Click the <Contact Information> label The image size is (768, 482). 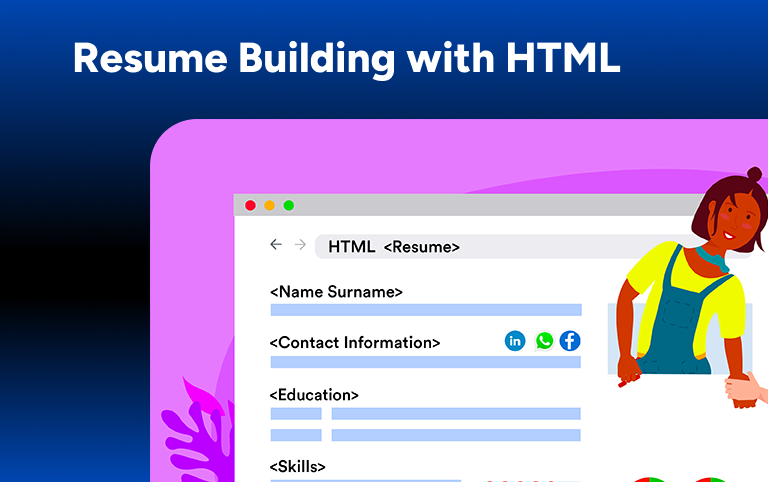tap(355, 342)
